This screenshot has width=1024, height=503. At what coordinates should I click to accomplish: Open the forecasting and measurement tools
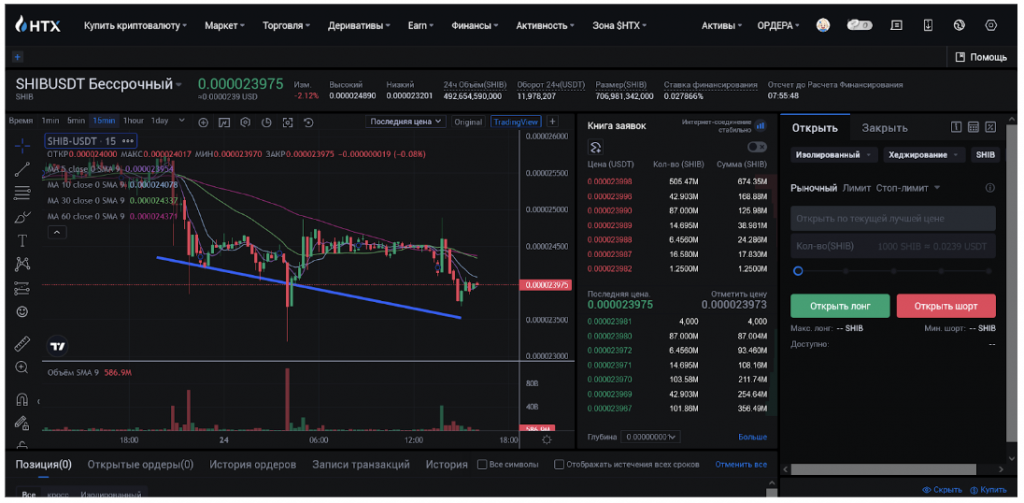(x=22, y=289)
